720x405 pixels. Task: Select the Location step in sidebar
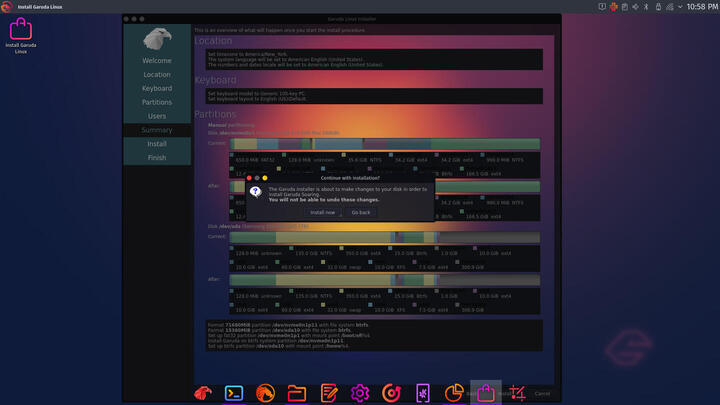157,74
